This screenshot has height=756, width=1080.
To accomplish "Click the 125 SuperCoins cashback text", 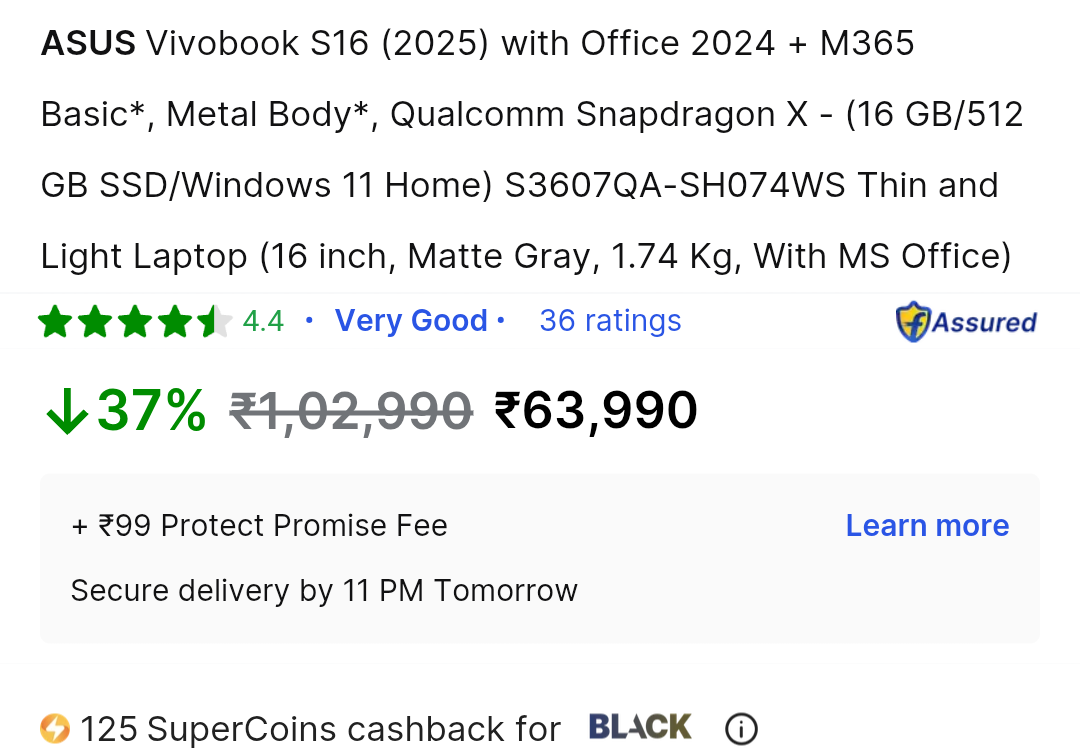I will [x=320, y=728].
